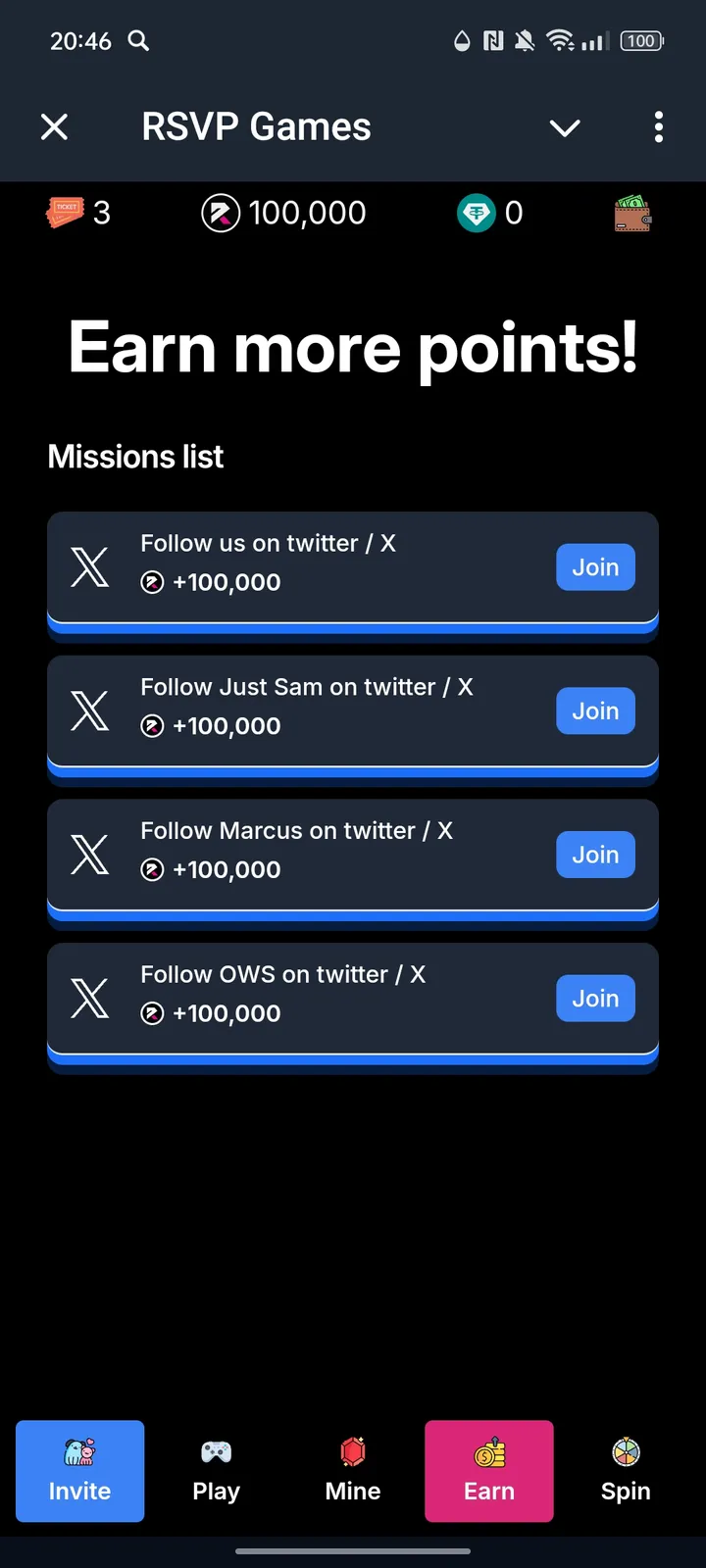706x1568 pixels.
Task: Open the search icon in the status bar
Action: click(138, 41)
